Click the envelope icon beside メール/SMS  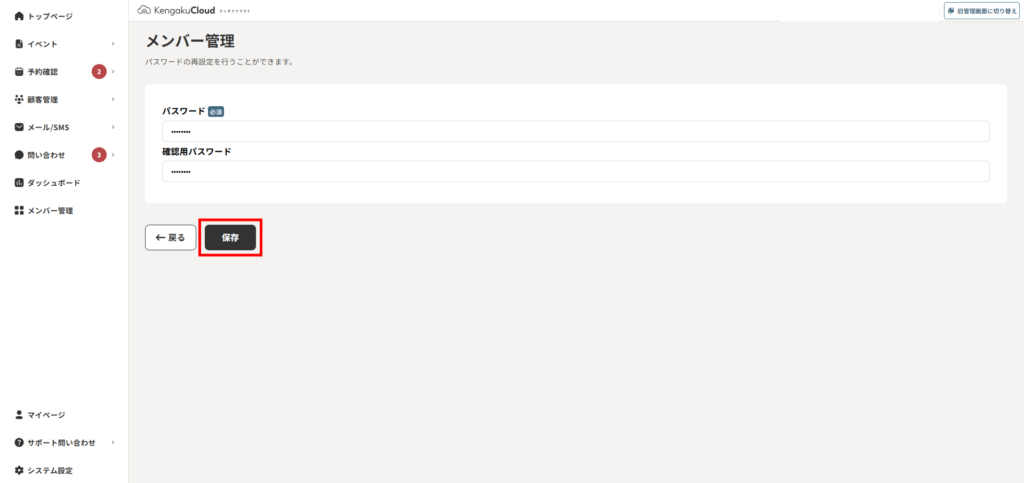[x=19, y=127]
